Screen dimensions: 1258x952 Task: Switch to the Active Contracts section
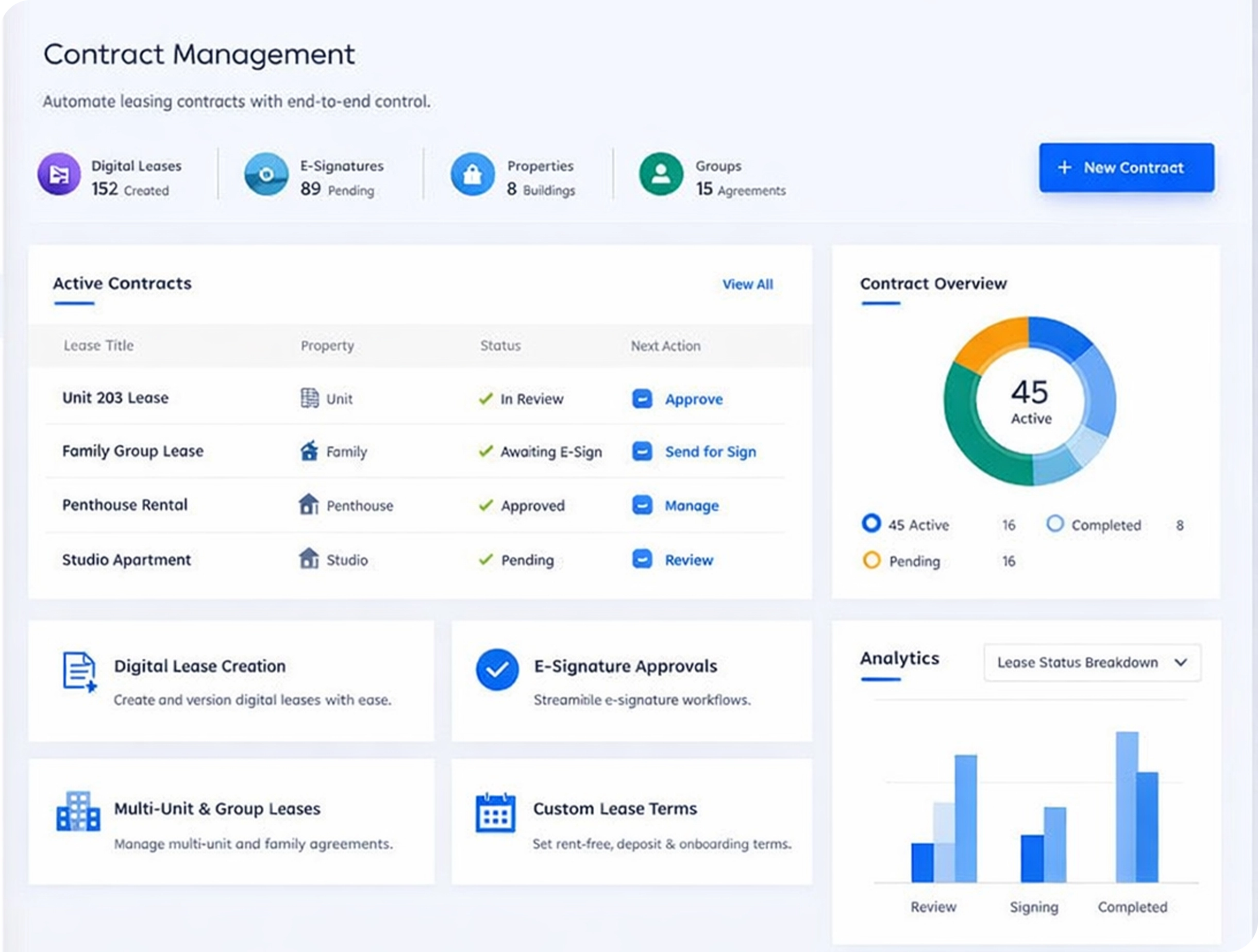coord(122,284)
